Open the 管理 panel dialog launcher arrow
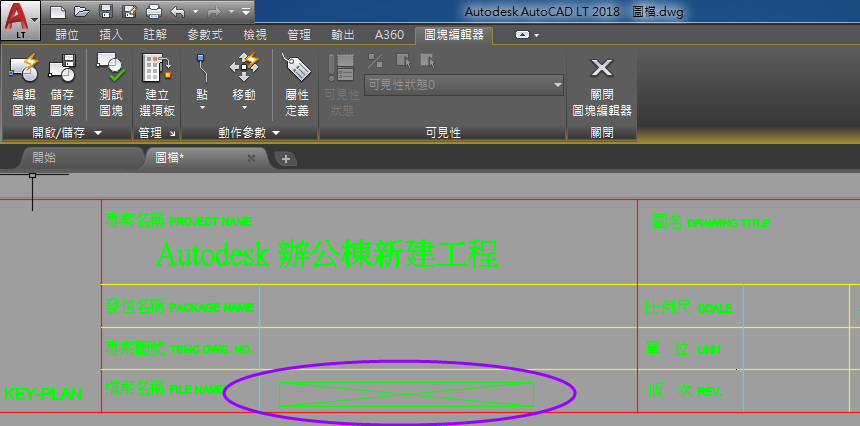This screenshot has width=860, height=426. click(x=172, y=133)
